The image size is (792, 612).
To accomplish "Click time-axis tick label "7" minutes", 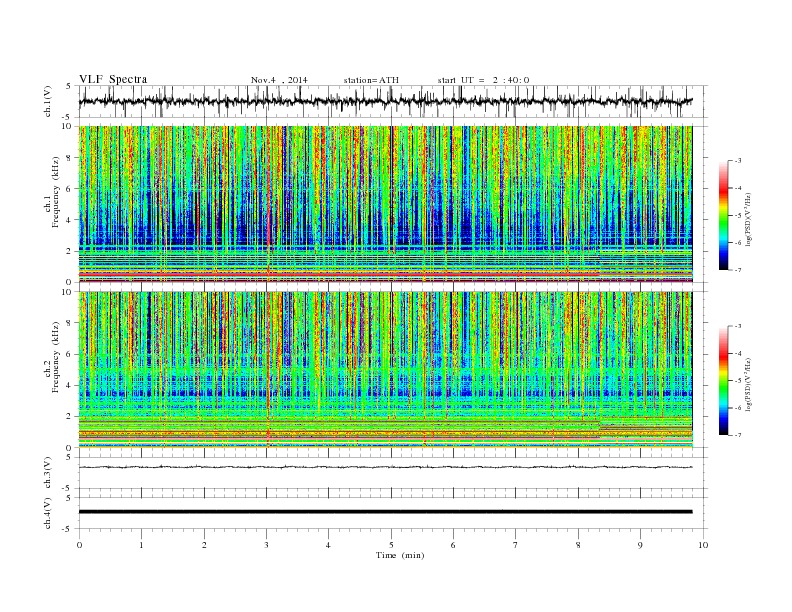I will (x=516, y=545).
